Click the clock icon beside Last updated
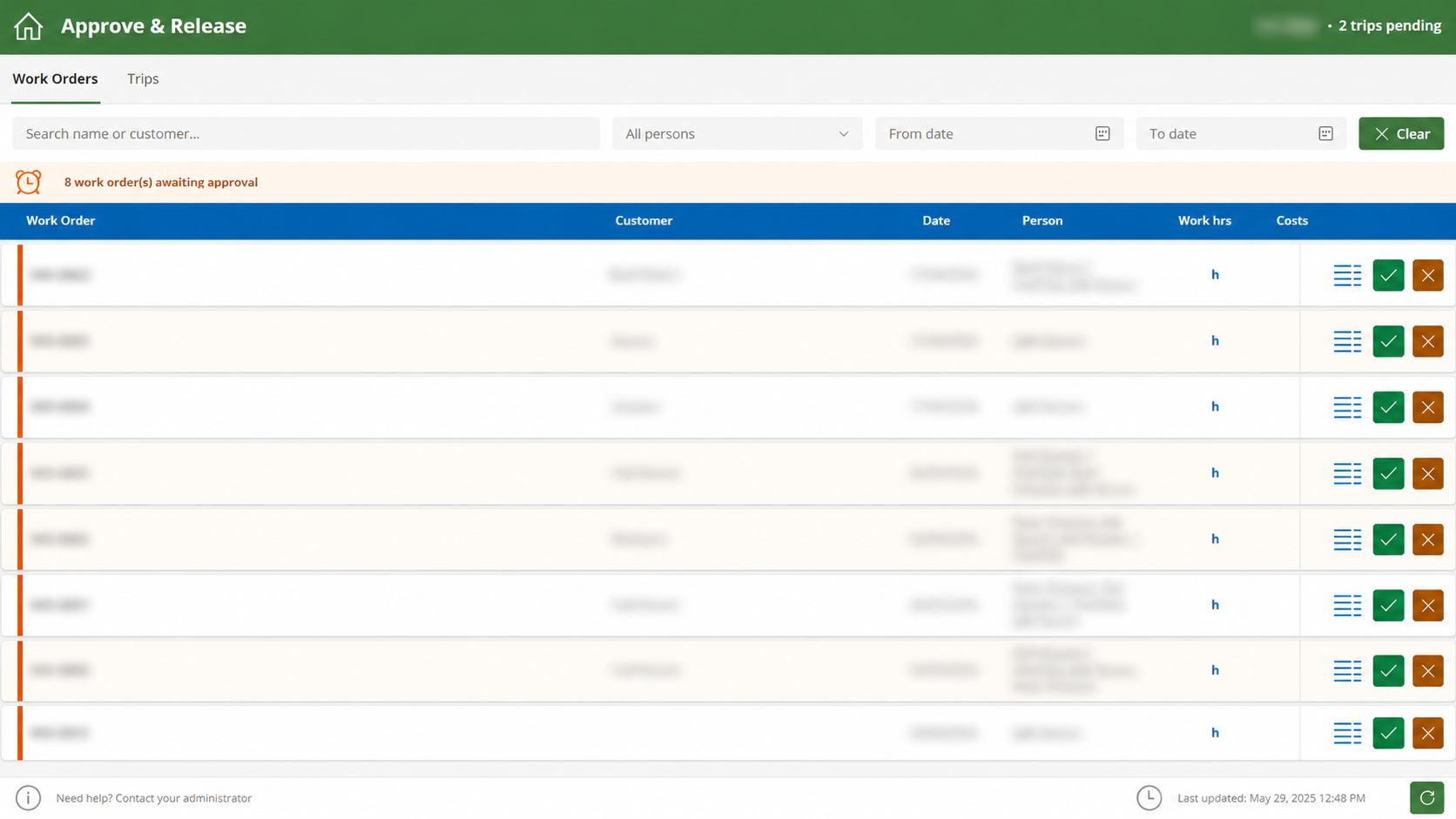 (x=1149, y=798)
